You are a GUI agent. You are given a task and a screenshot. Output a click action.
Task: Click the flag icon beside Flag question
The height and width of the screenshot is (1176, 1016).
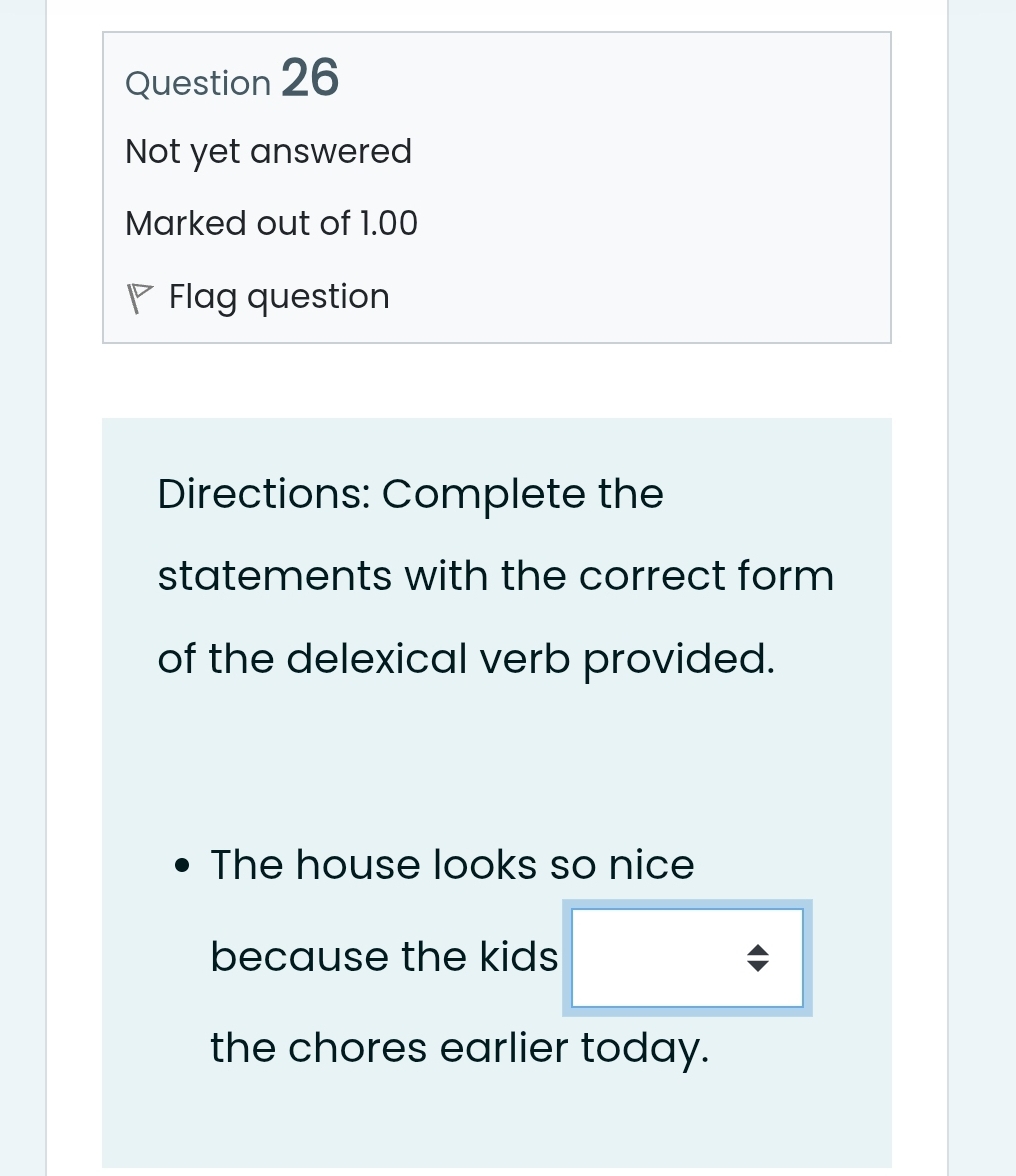(140, 297)
